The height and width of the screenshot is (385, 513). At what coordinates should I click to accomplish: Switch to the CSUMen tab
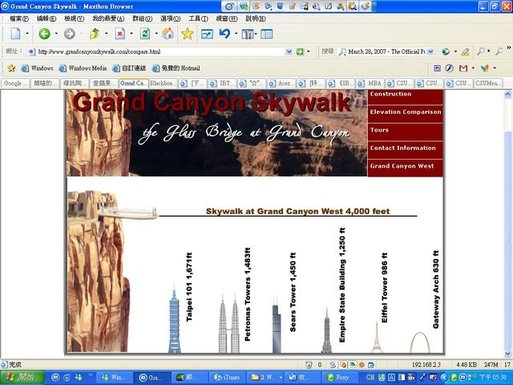(x=488, y=83)
